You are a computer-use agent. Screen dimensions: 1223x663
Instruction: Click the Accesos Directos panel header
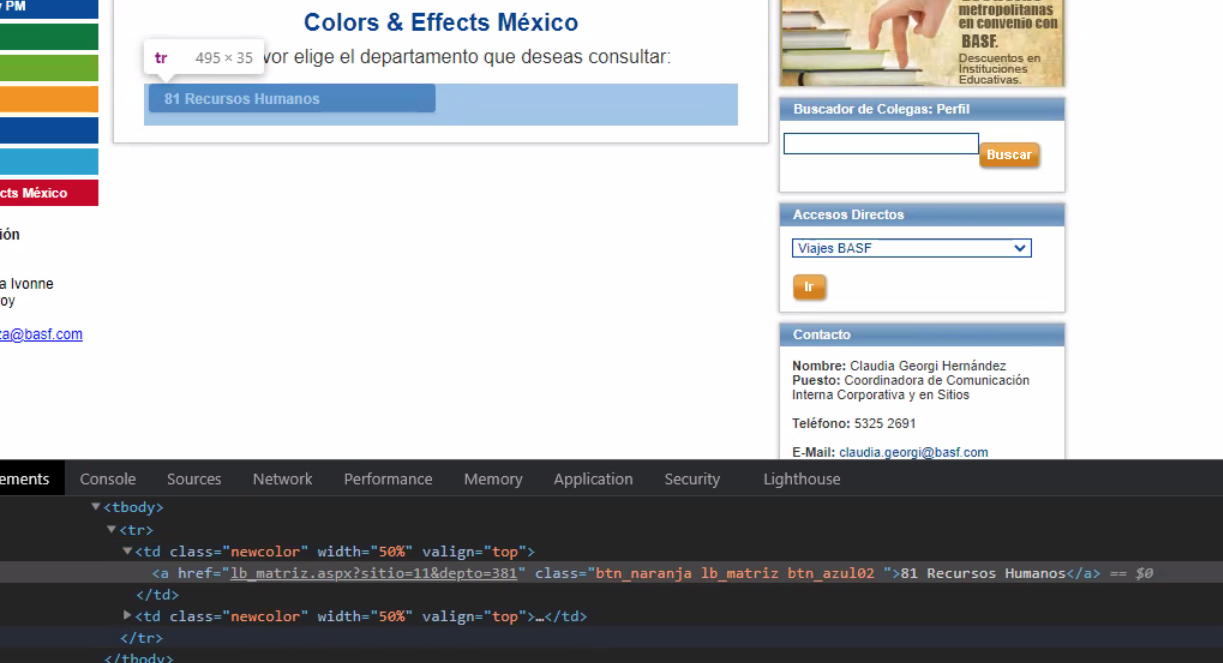(x=922, y=215)
